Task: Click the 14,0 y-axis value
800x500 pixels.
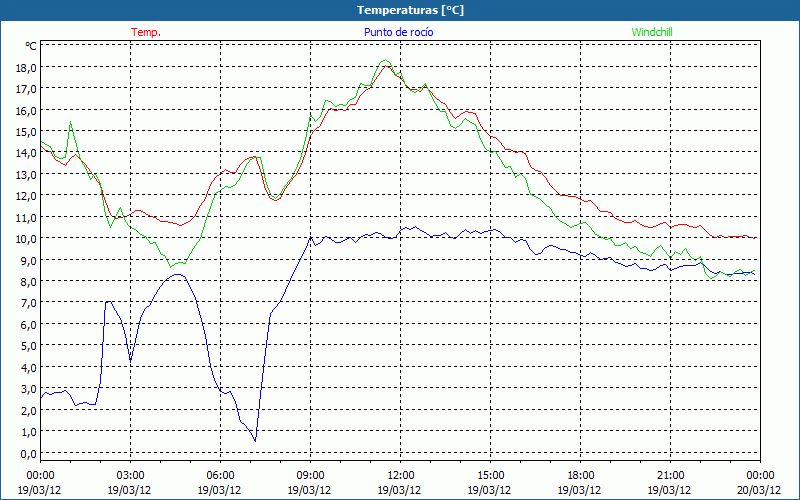Action: tap(27, 153)
